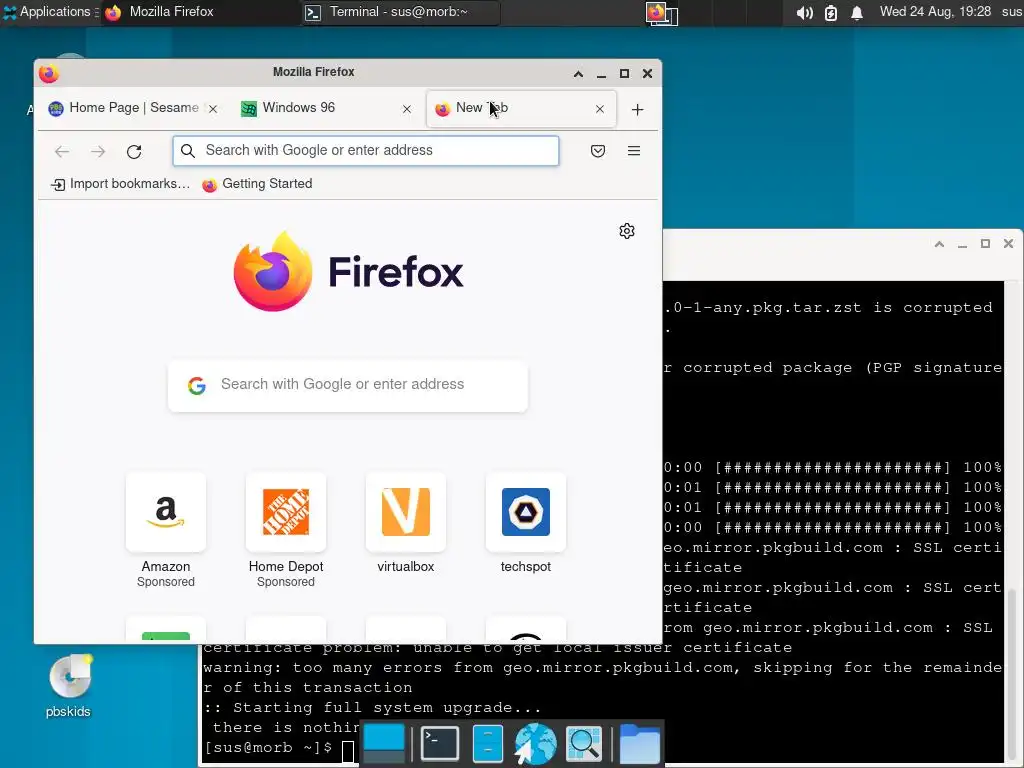The width and height of the screenshot is (1024, 768).
Task: Open a new tab with plus button
Action: [x=637, y=110]
